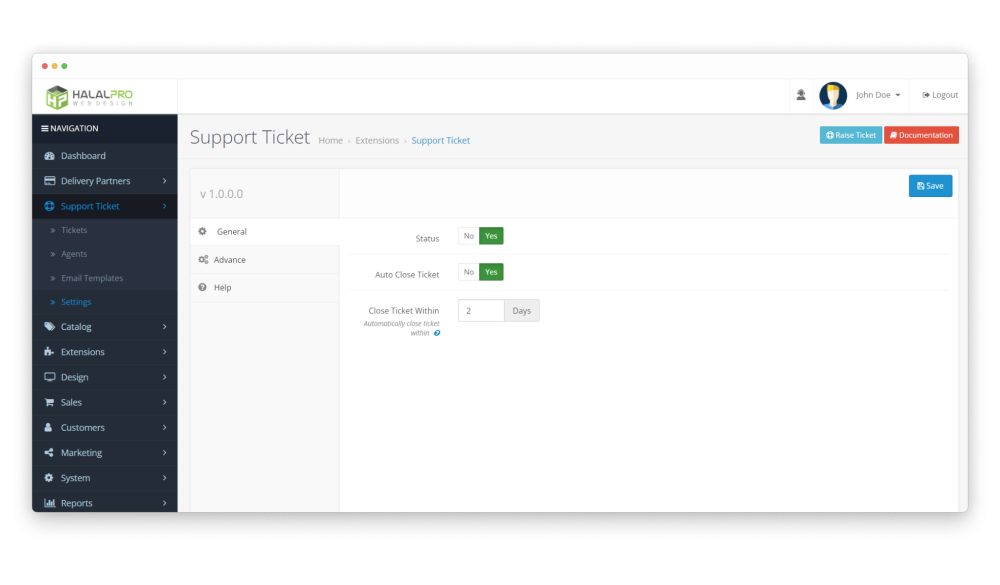Viewport: 1000px width, 585px height.
Task: Click the help tooltip icon under Close Ticket Within
Action: pos(437,333)
